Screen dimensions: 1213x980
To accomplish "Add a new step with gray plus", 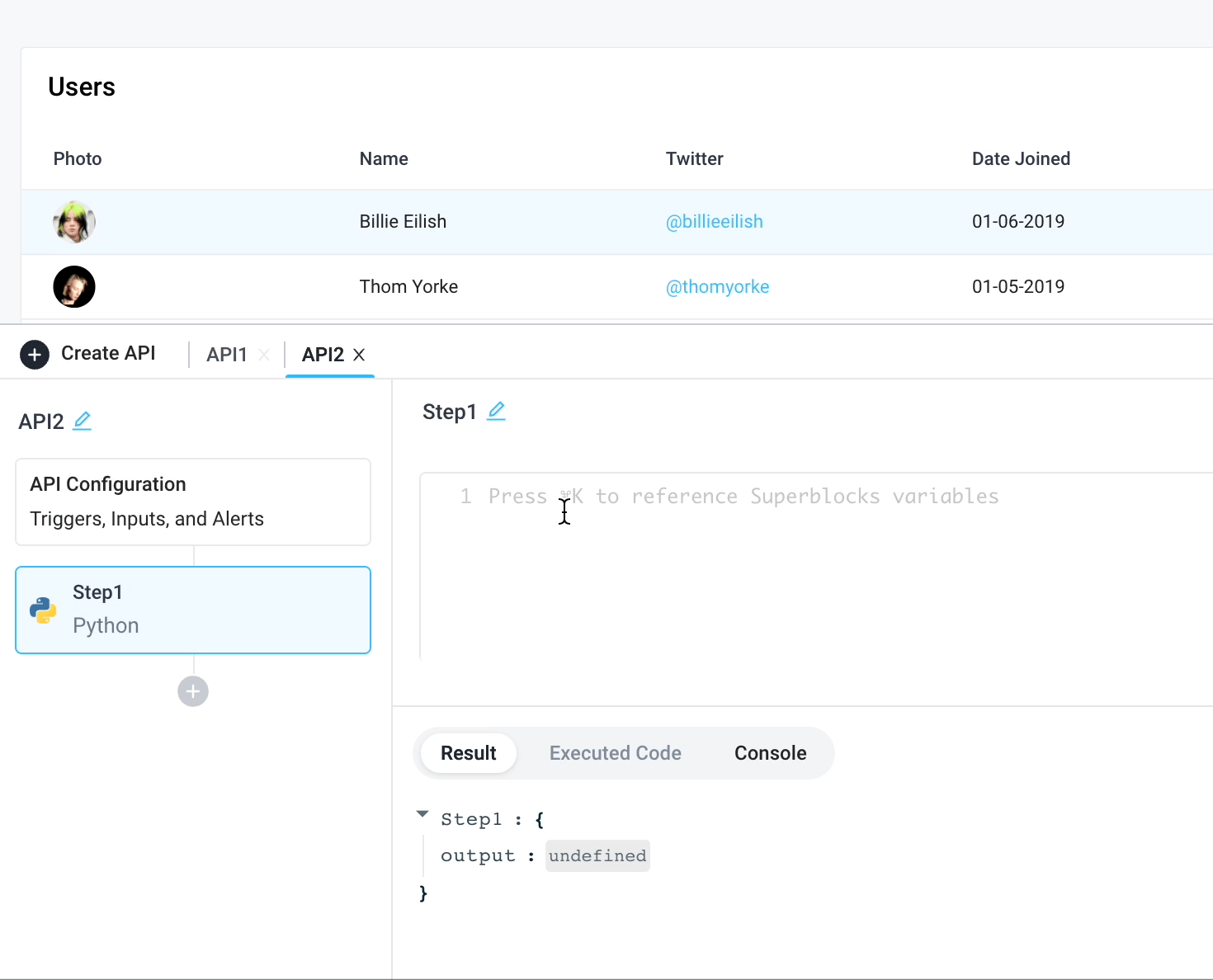I will 193,691.
